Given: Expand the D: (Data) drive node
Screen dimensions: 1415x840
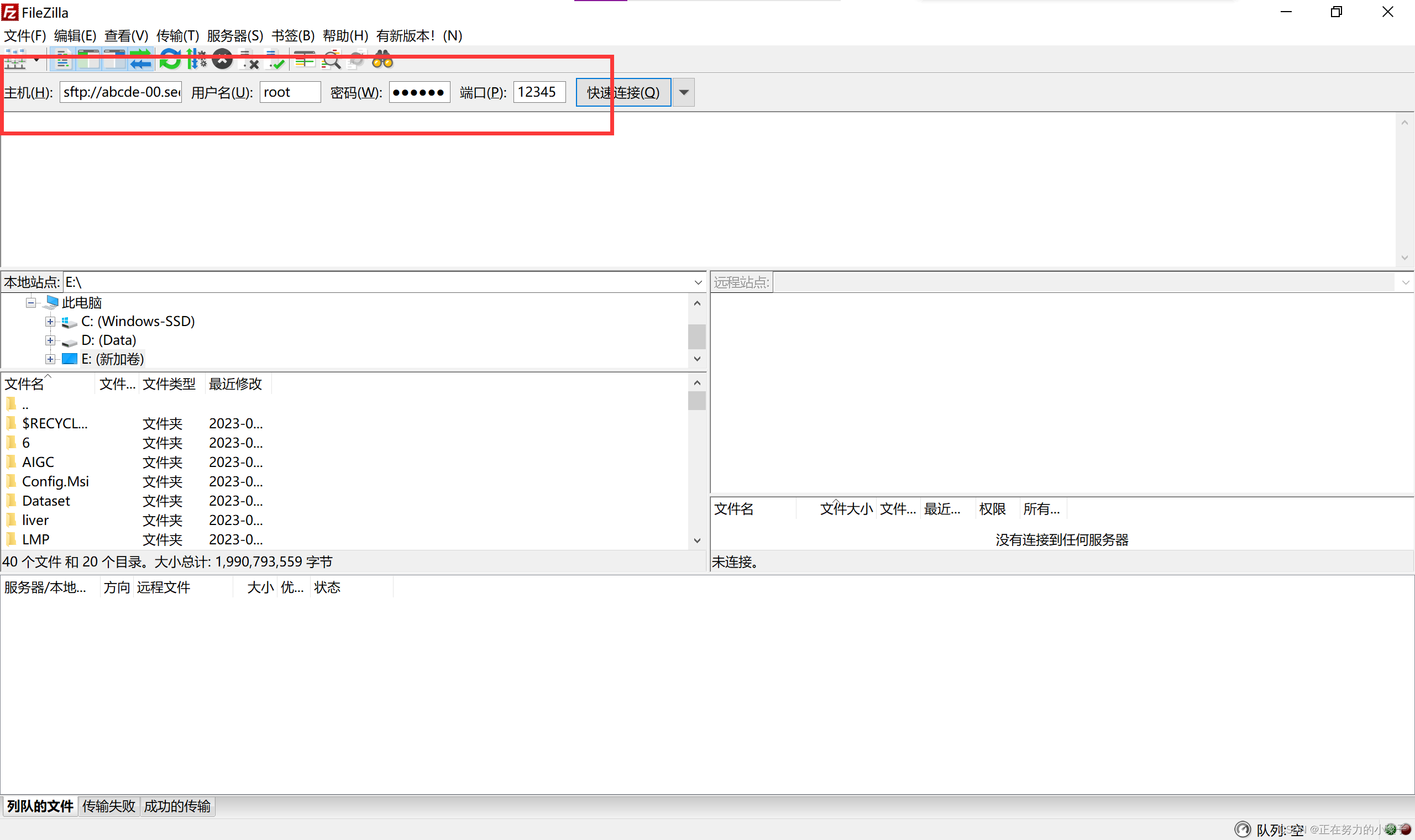Looking at the screenshot, I should tap(50, 341).
